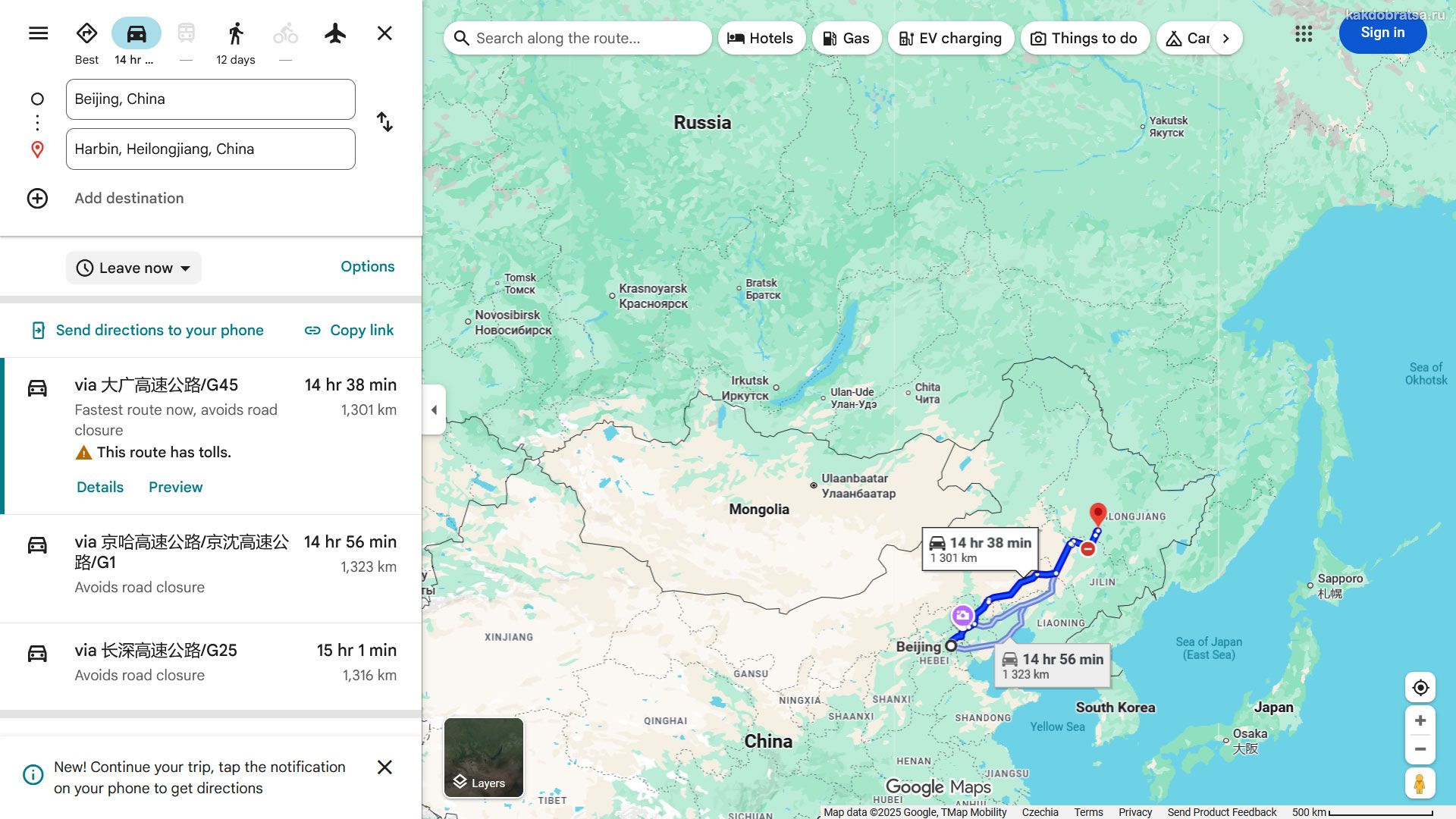Screen dimensions: 1456x819
Task: Select the Best travel mode option
Action: click(x=86, y=33)
